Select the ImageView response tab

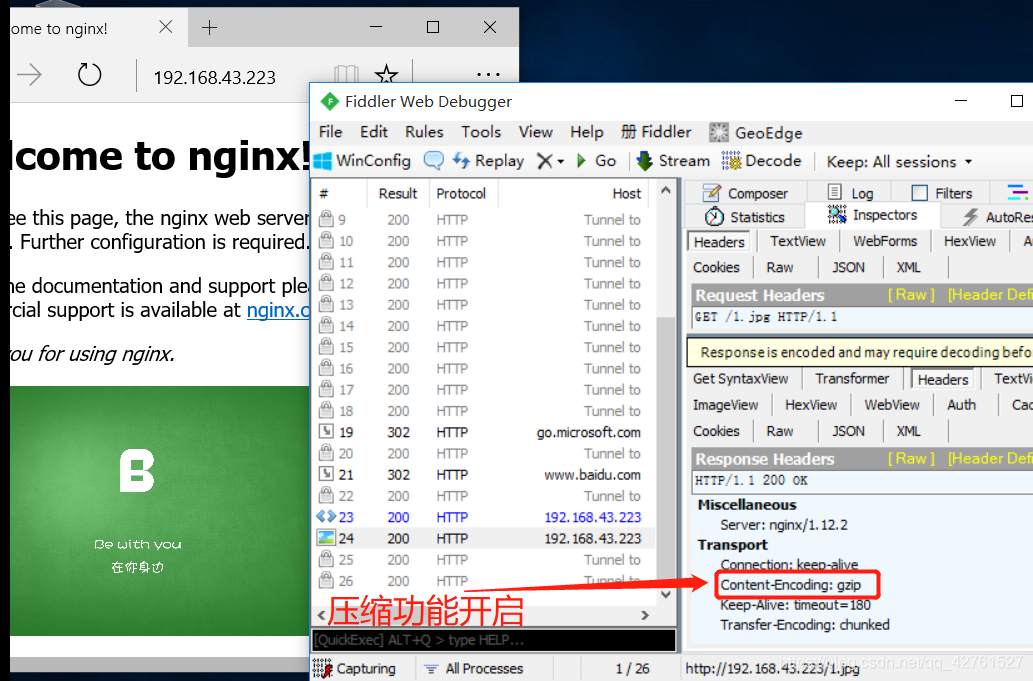pyautogui.click(x=725, y=405)
